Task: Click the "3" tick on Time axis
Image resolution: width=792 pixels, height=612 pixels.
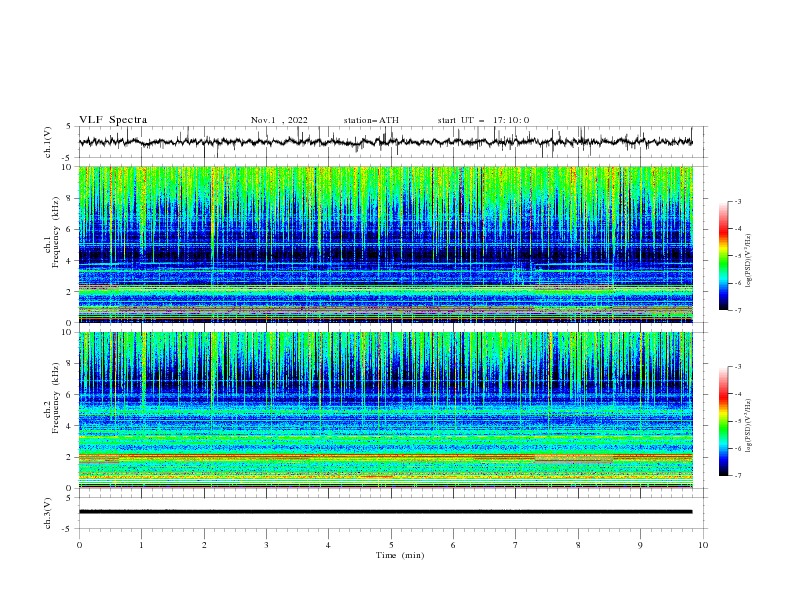Action: [266, 545]
